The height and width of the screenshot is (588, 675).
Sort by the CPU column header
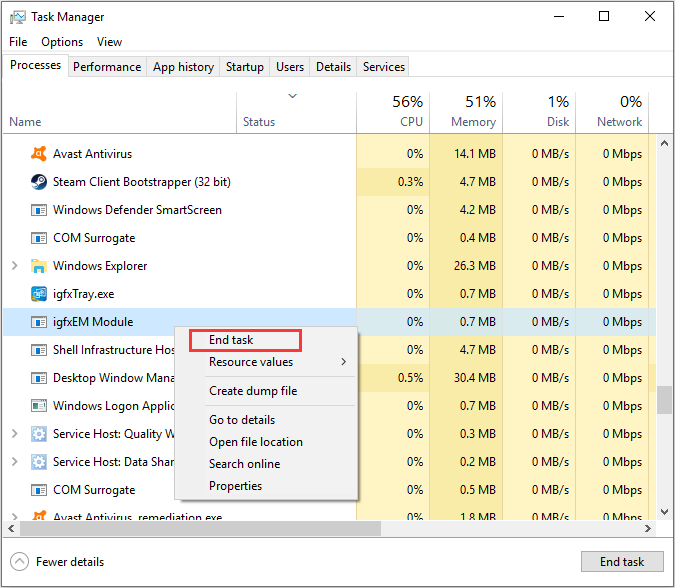click(393, 113)
